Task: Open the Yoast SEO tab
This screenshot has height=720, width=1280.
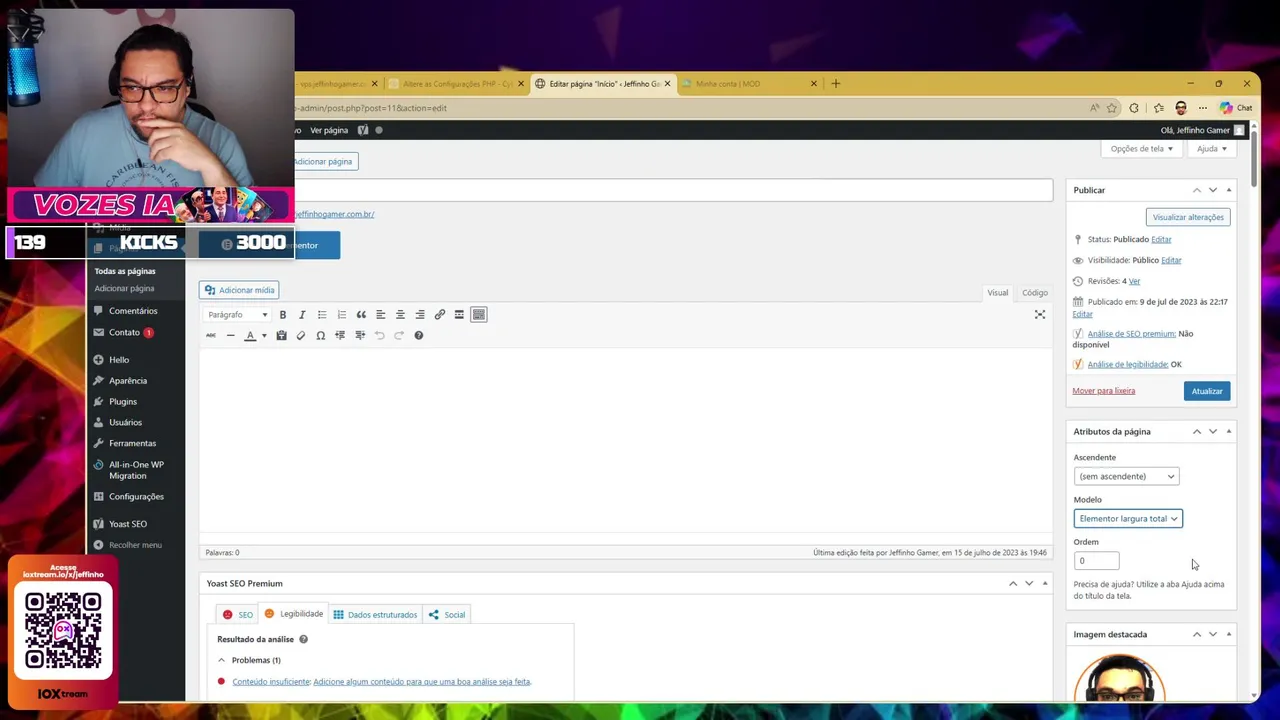Action: pyautogui.click(x=238, y=614)
